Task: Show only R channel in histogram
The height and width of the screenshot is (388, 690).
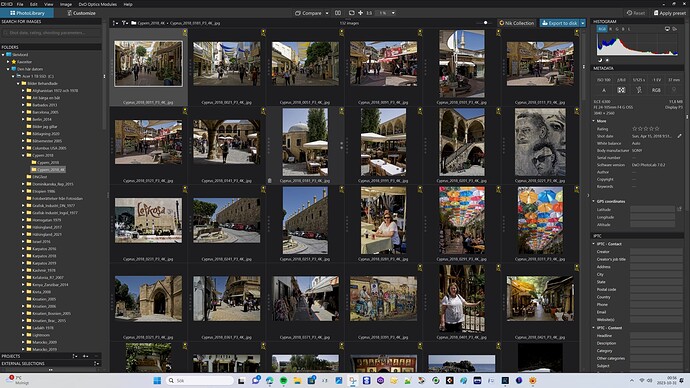Action: tap(610, 29)
